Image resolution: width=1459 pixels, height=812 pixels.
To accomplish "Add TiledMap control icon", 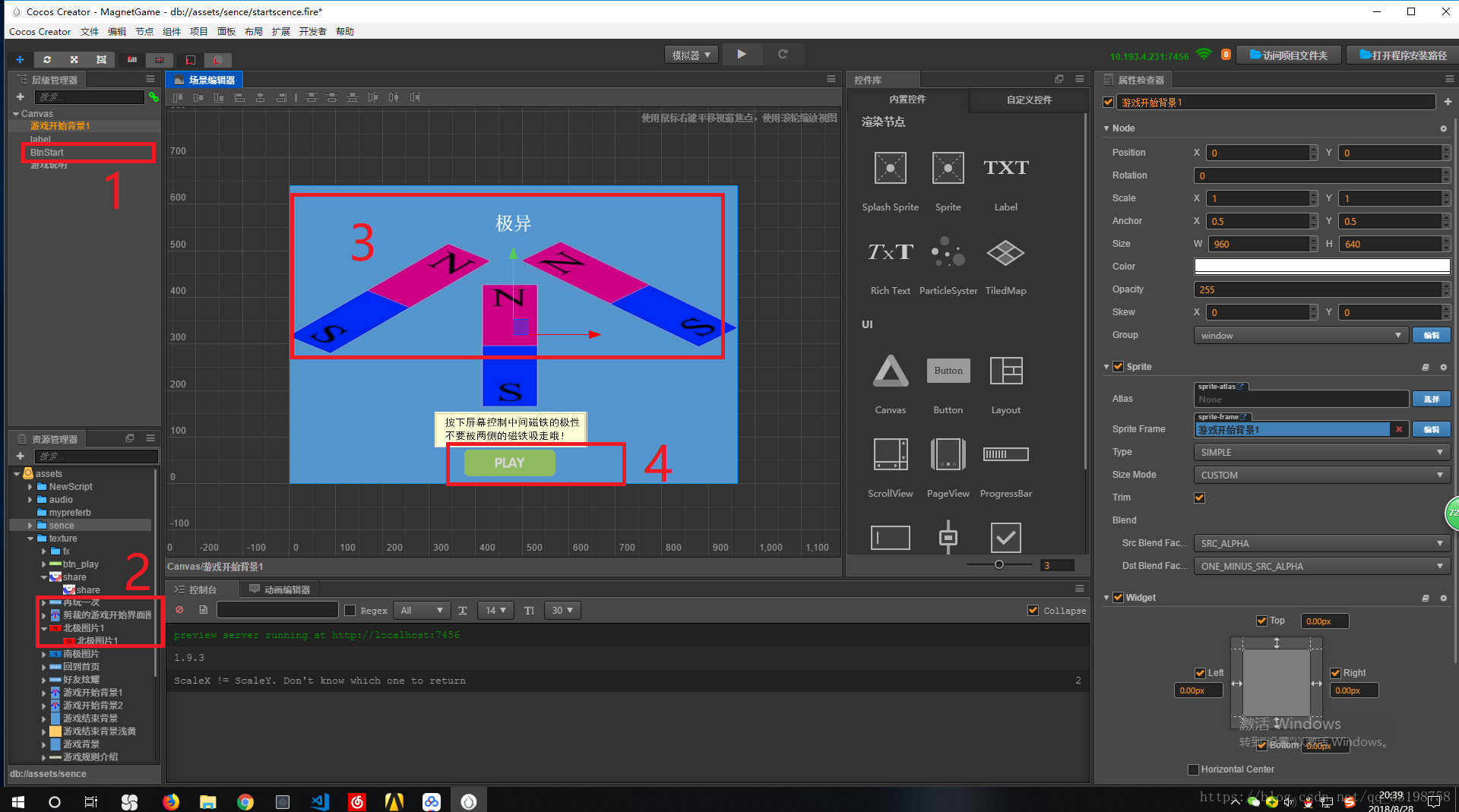I will coord(1005,252).
